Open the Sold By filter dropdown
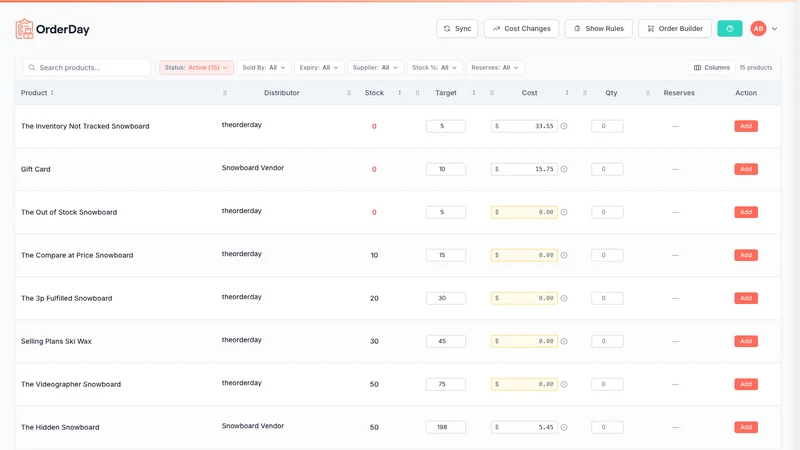Image resolution: width=800 pixels, height=450 pixels. pos(264,67)
